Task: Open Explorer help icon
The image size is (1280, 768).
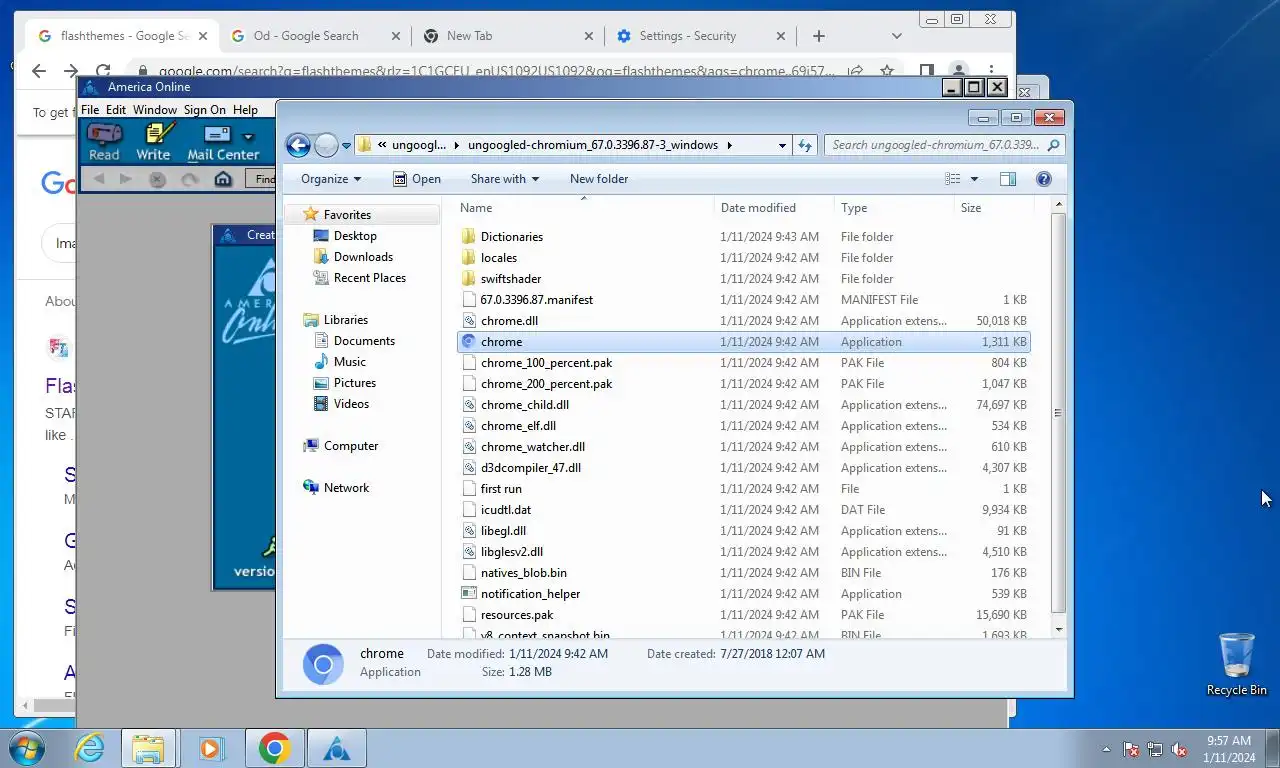Action: 1044,179
